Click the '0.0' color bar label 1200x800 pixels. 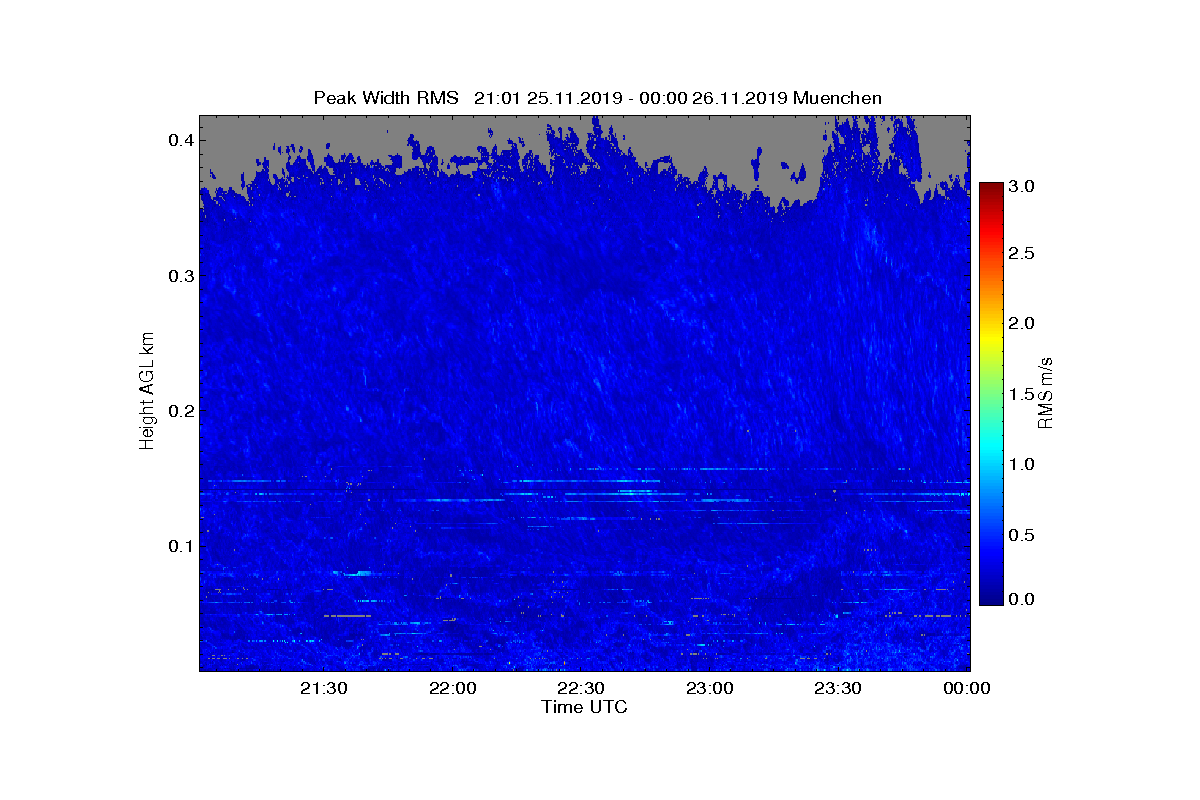(x=1021, y=598)
